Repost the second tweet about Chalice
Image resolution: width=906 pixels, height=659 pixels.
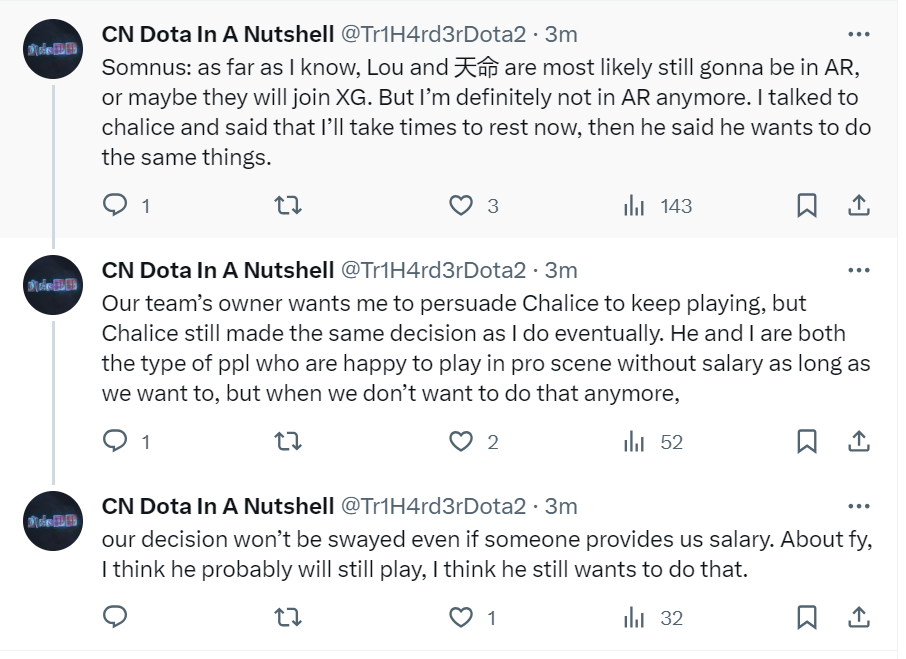pyautogui.click(x=288, y=442)
